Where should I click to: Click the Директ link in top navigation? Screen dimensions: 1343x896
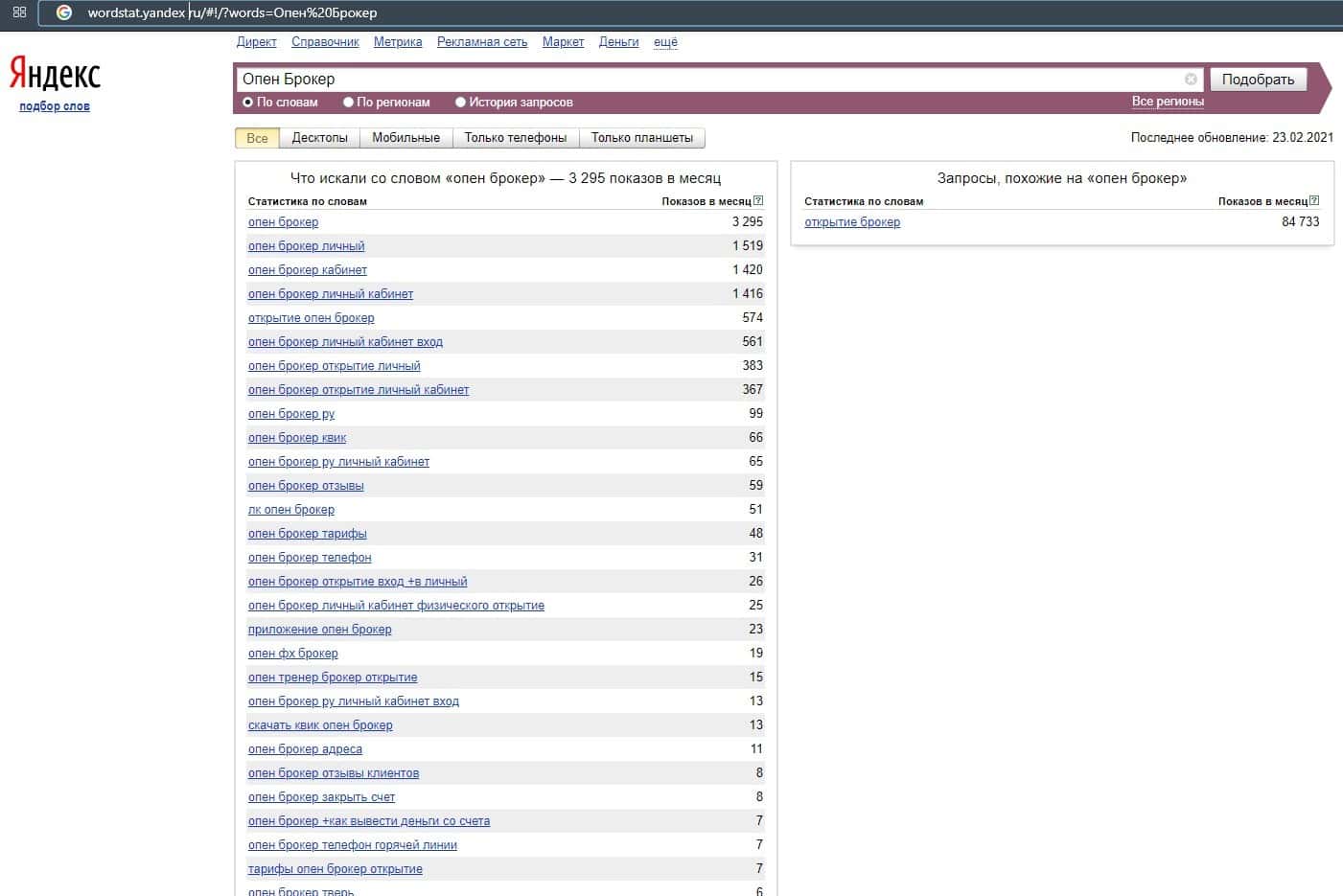(x=256, y=42)
